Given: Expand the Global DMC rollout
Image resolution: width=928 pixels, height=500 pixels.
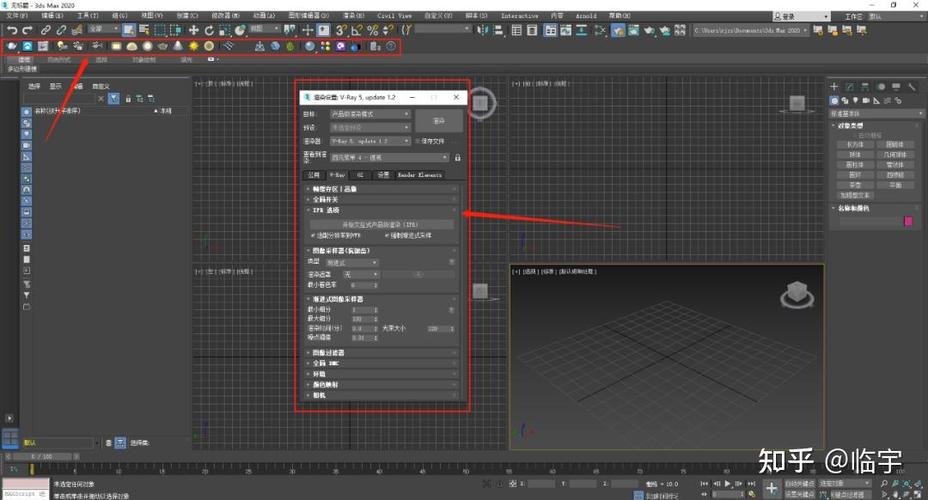Looking at the screenshot, I should click(x=382, y=363).
